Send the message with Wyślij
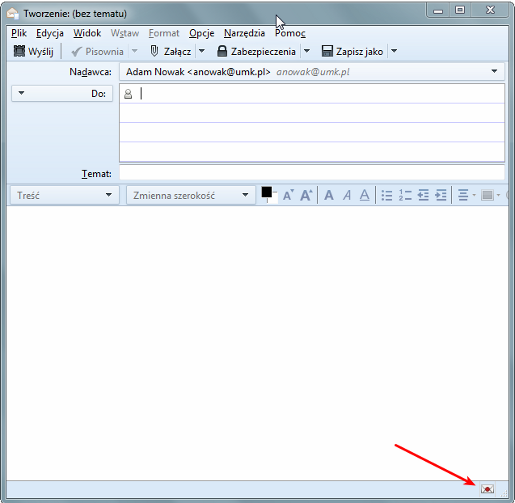 [34, 51]
